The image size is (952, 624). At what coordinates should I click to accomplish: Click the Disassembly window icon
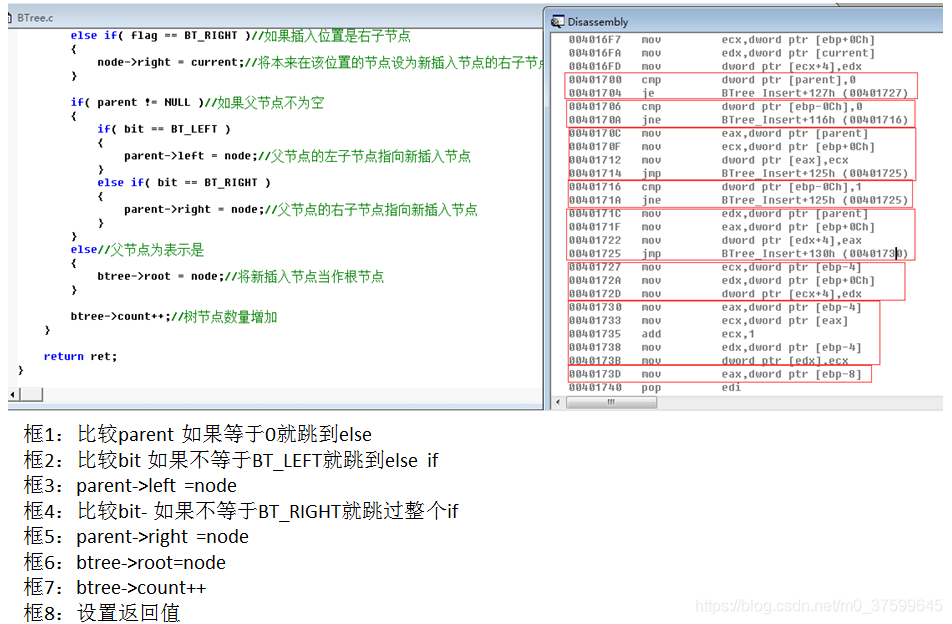(x=557, y=22)
